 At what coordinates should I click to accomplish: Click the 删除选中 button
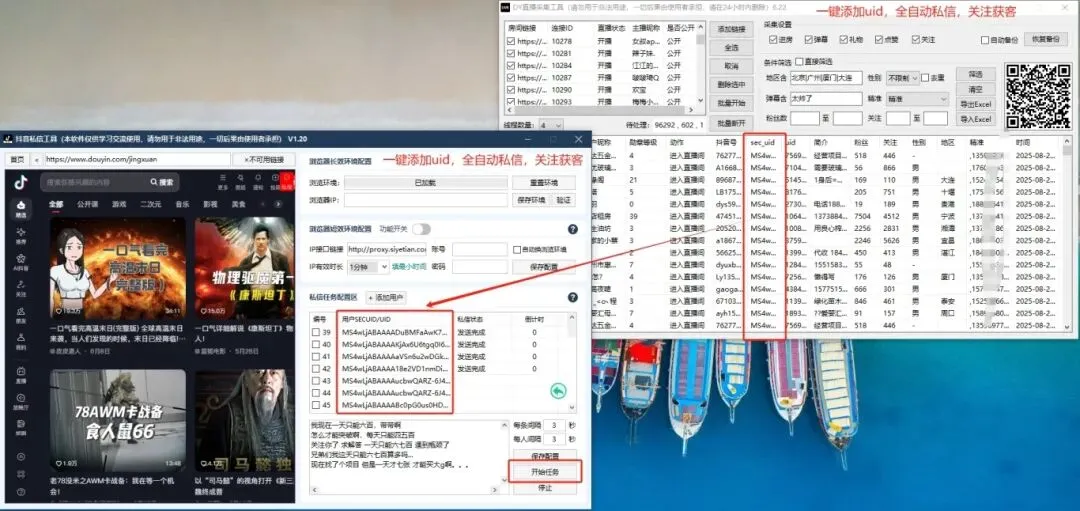731,85
